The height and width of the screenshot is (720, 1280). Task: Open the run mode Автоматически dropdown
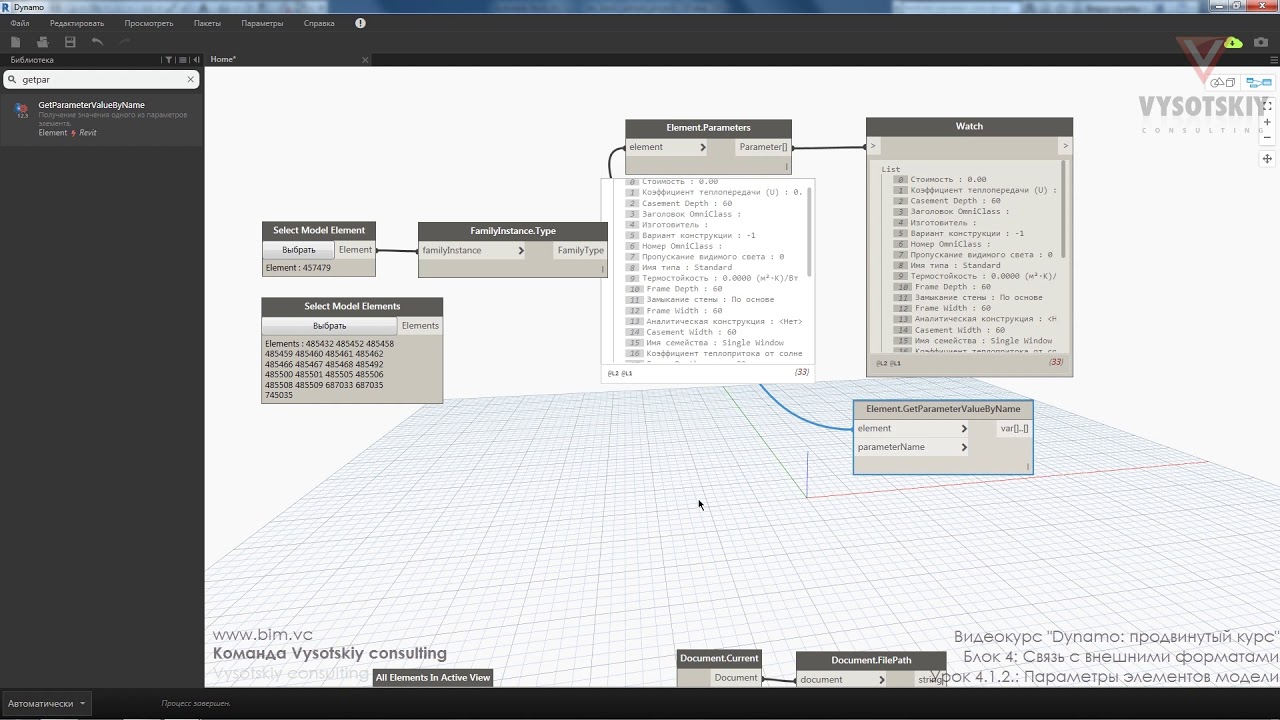pos(46,703)
